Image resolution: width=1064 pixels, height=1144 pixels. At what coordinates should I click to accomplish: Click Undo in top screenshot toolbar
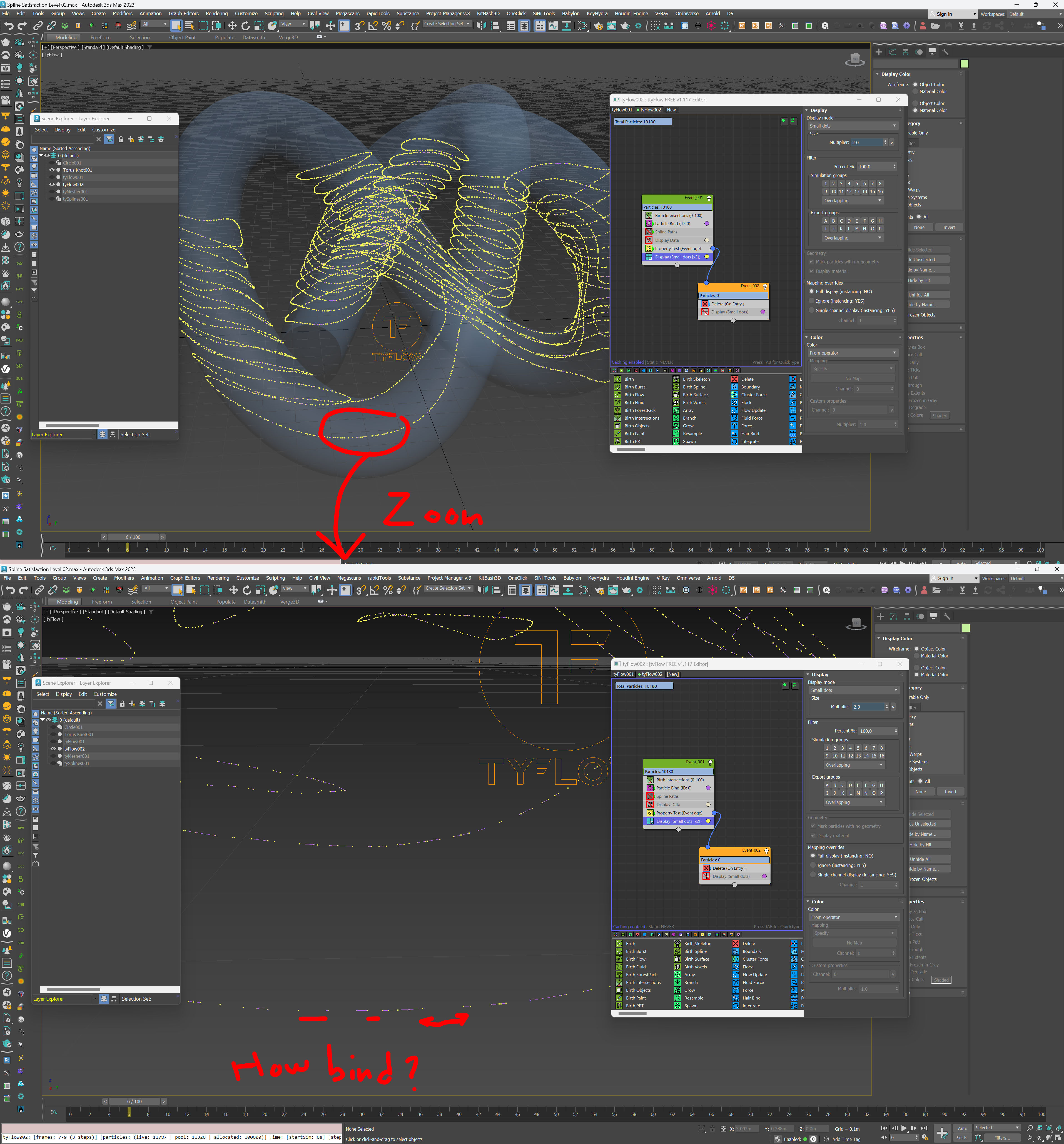tap(9, 26)
